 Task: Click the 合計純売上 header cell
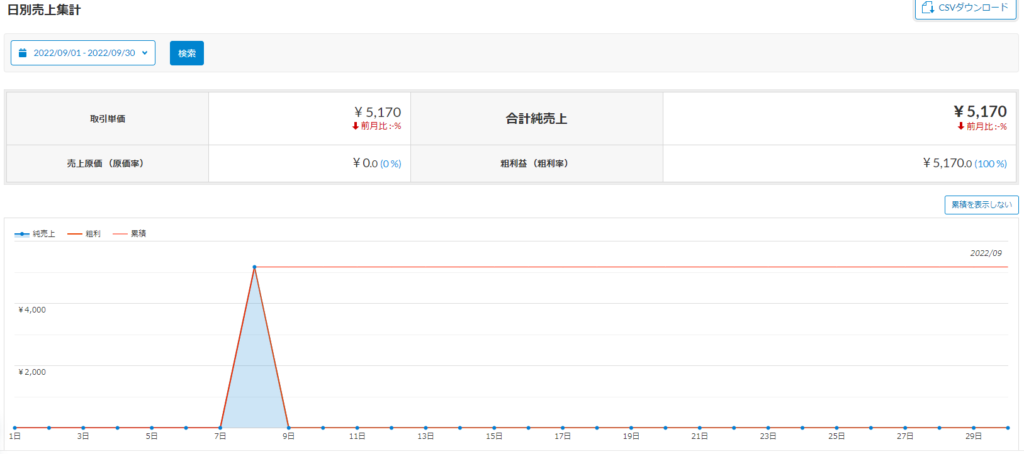click(x=537, y=118)
